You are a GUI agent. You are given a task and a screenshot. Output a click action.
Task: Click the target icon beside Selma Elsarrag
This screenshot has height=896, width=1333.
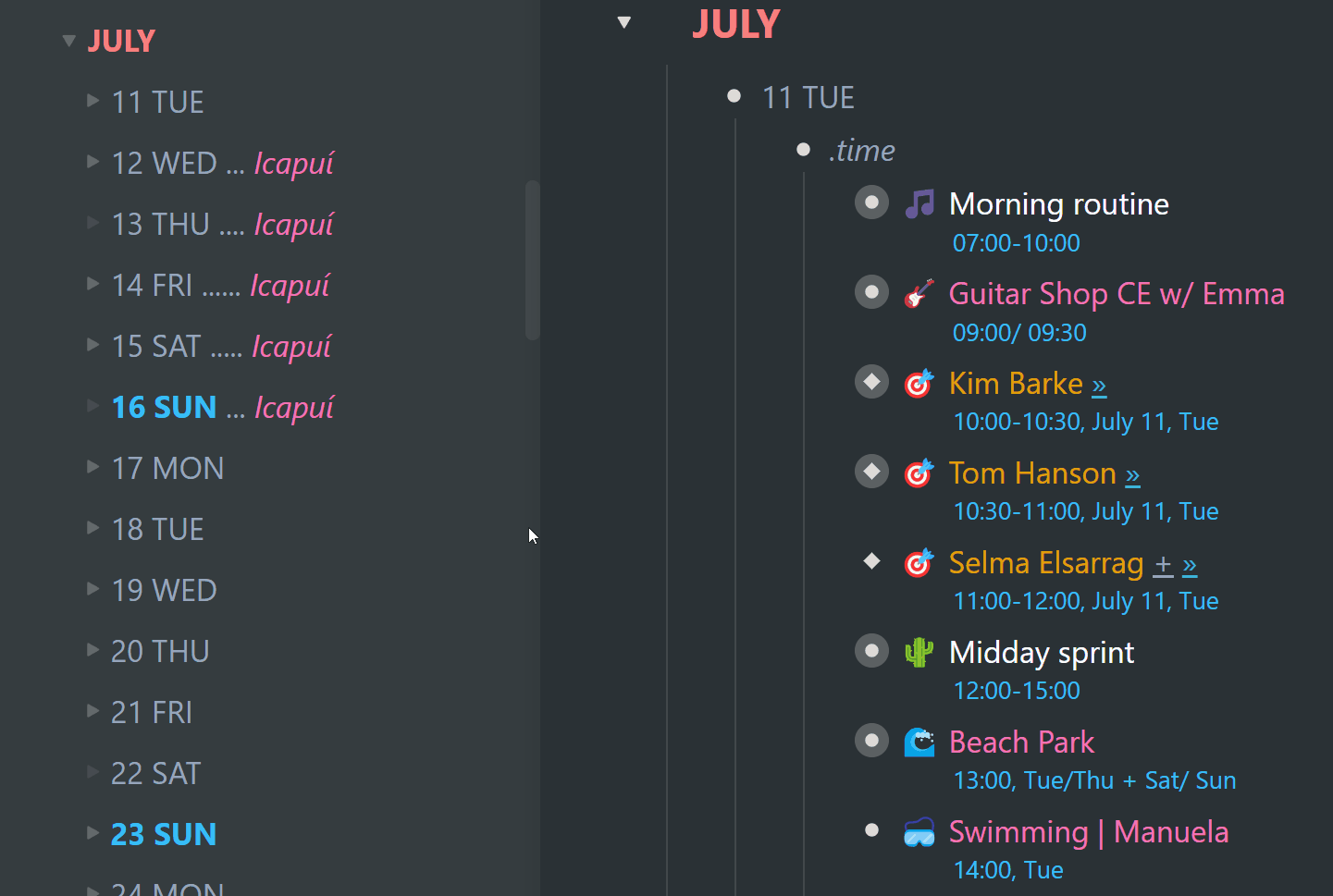click(x=919, y=562)
